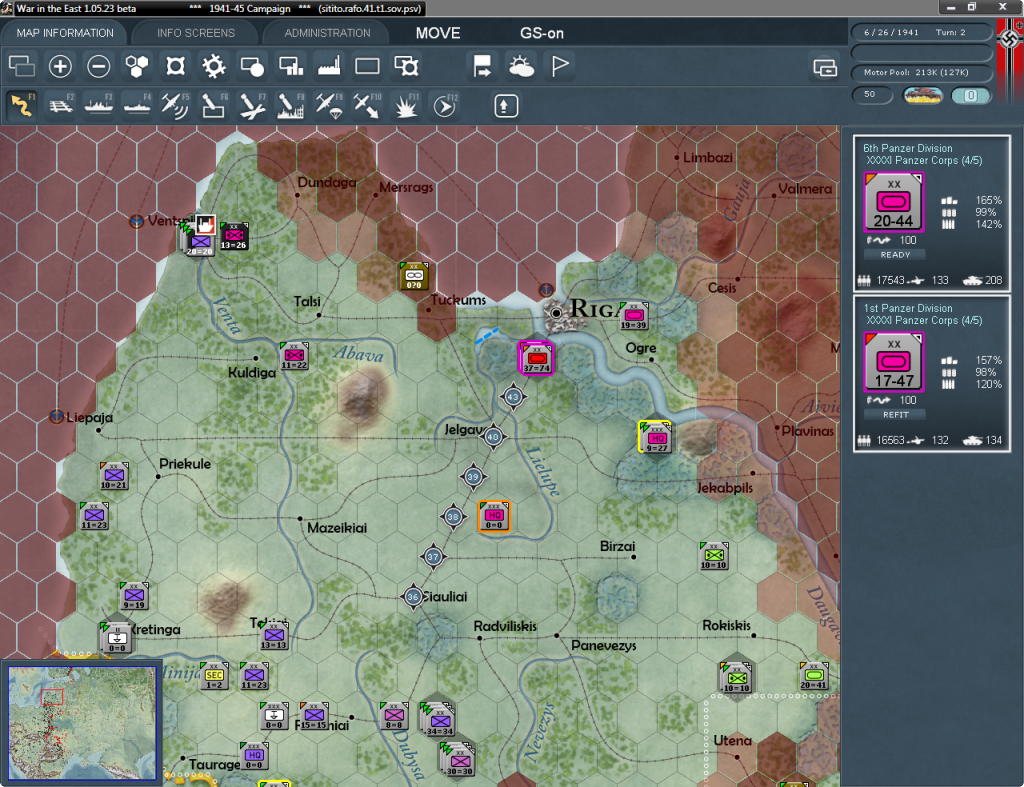Open XXXXI Panzer Corps link under 1st Panzer Division
The height and width of the screenshot is (787, 1024).
tap(923, 321)
